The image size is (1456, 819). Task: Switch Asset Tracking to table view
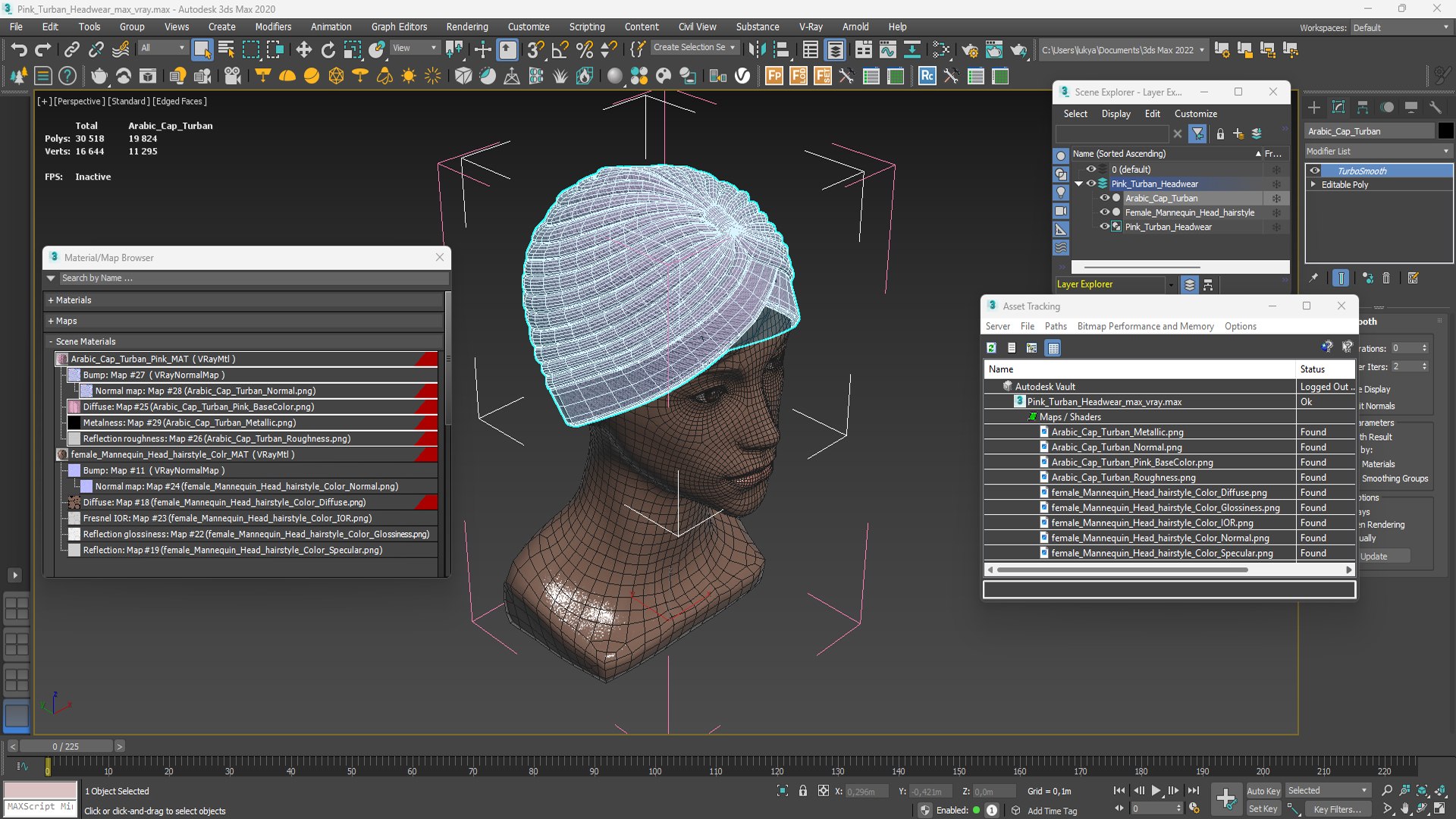point(1053,348)
